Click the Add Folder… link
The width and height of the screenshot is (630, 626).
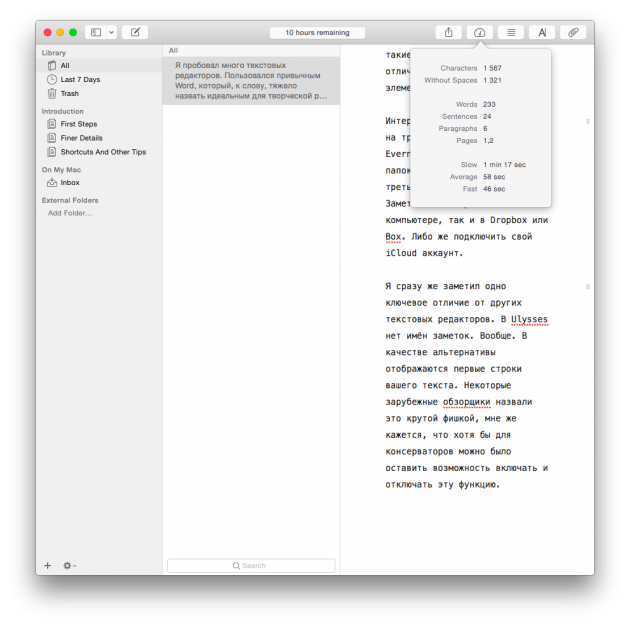coord(69,213)
